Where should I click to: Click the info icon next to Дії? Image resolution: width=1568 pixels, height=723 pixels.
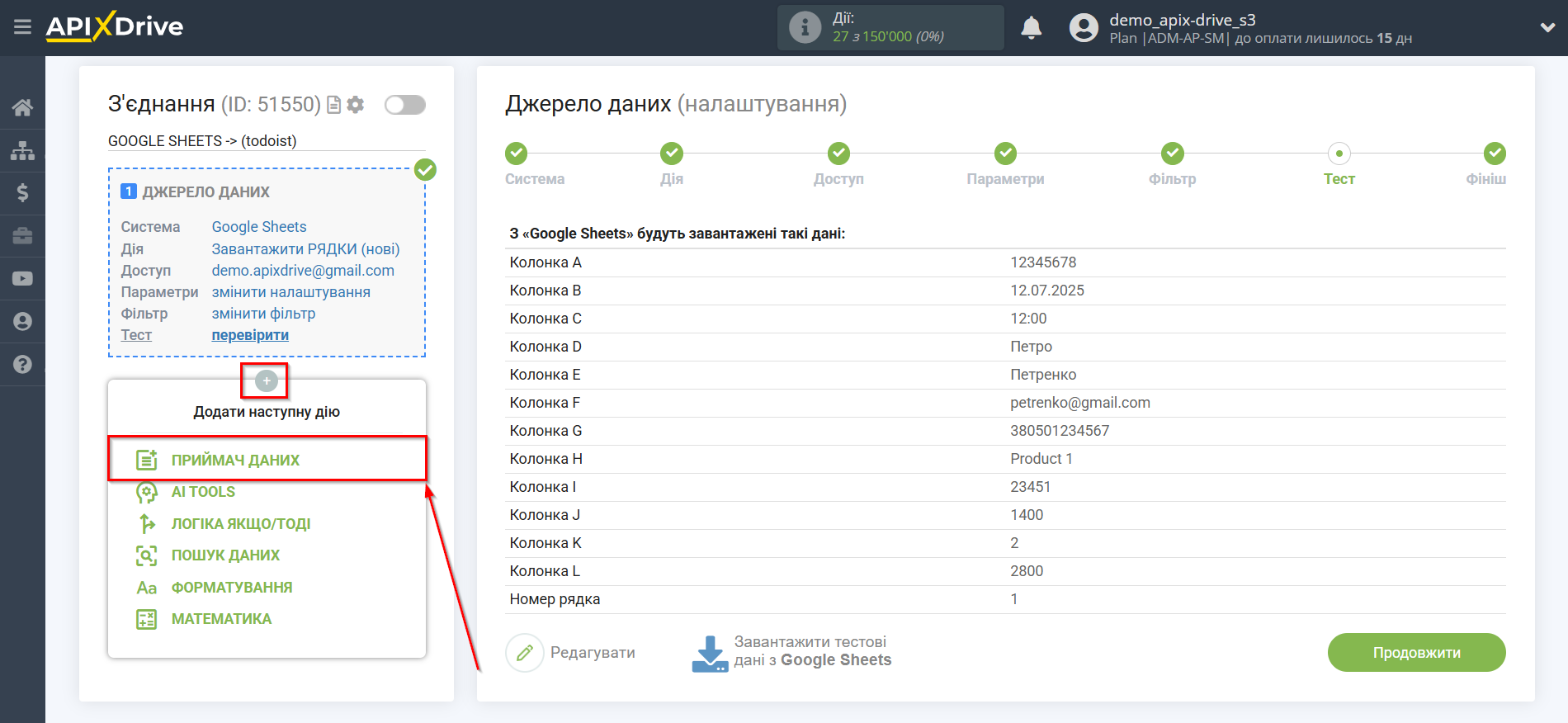click(x=805, y=27)
